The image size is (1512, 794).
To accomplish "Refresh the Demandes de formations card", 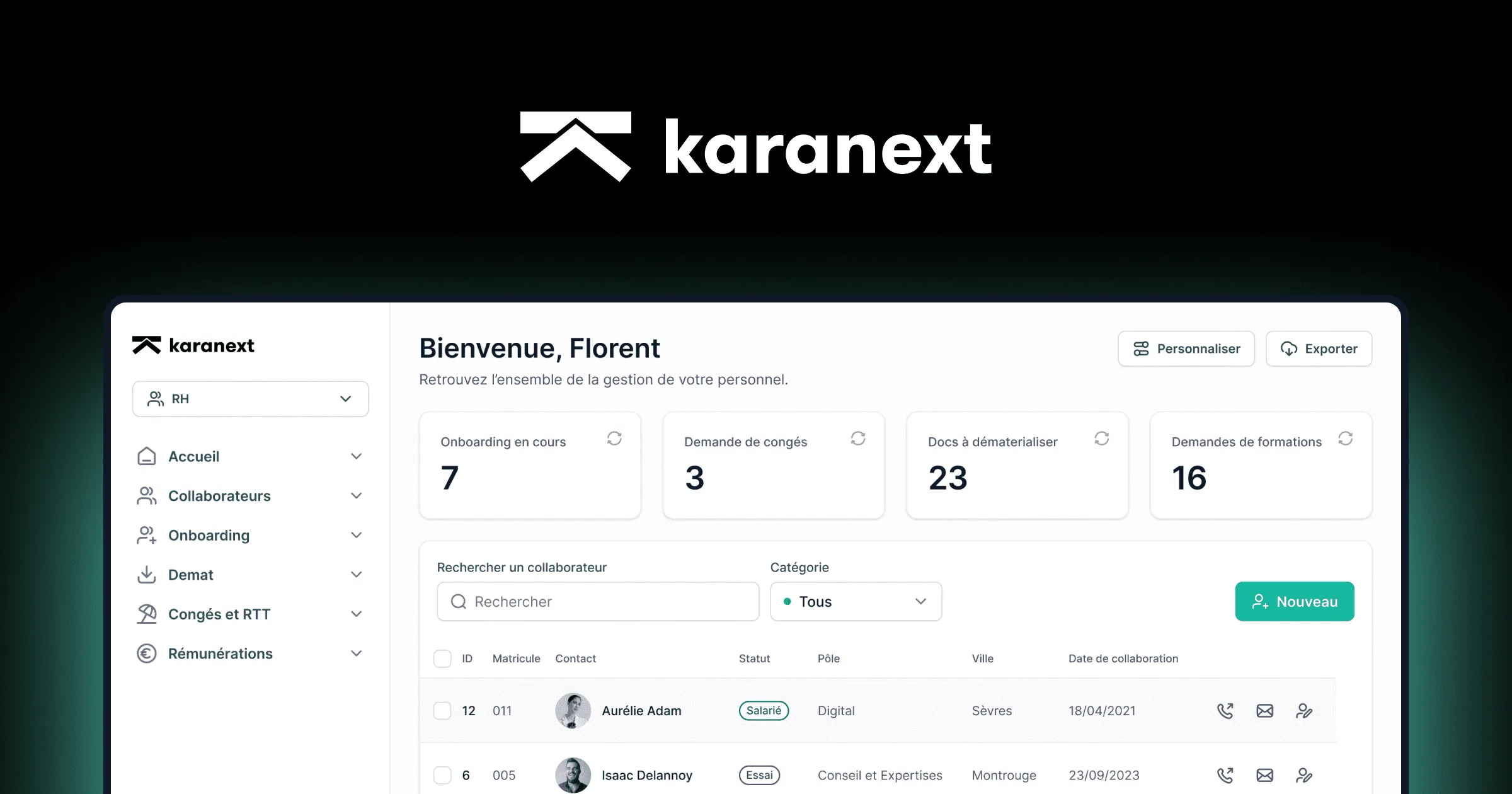I will (1346, 438).
